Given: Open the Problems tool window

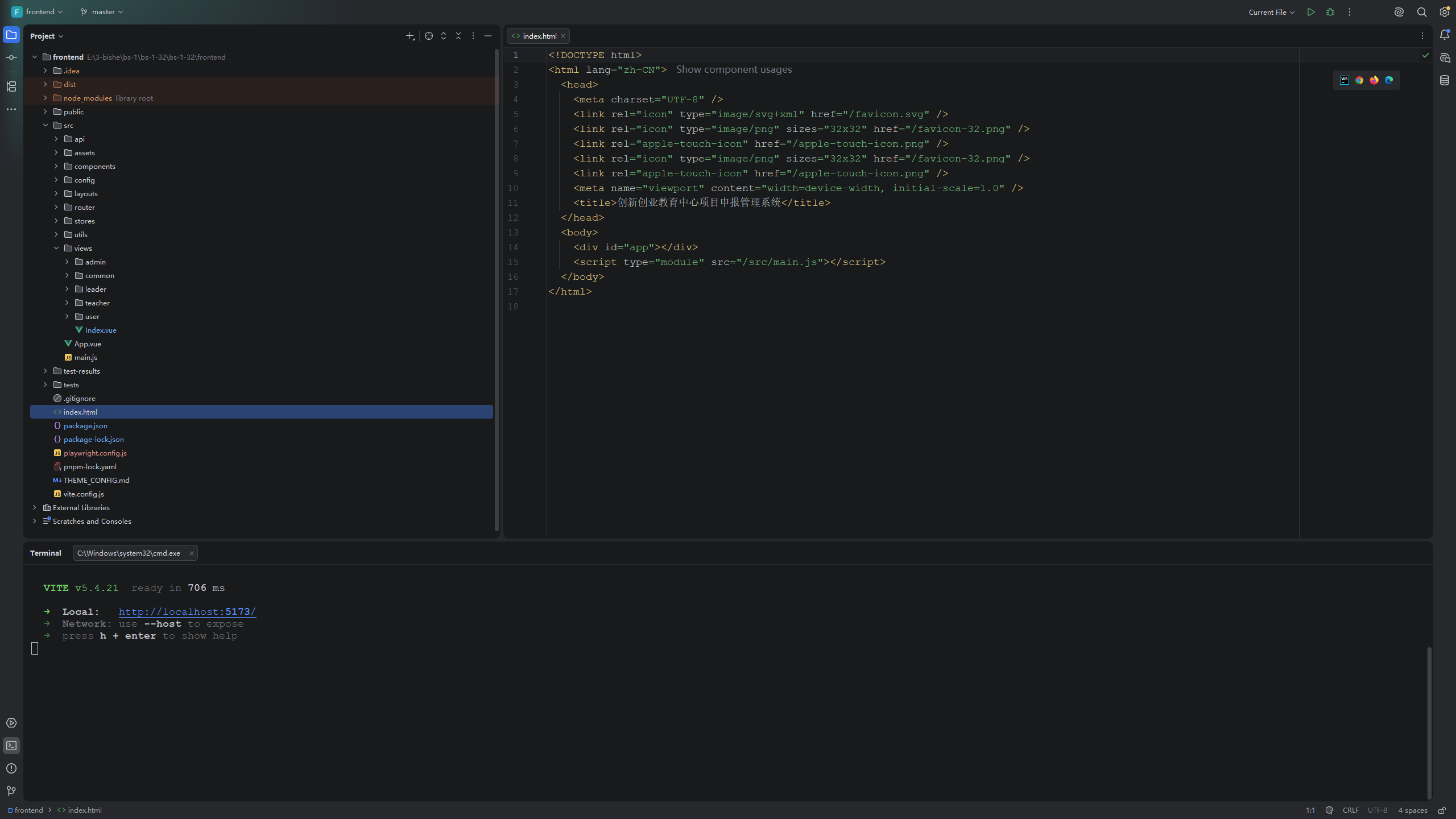Looking at the screenshot, I should [x=11, y=768].
